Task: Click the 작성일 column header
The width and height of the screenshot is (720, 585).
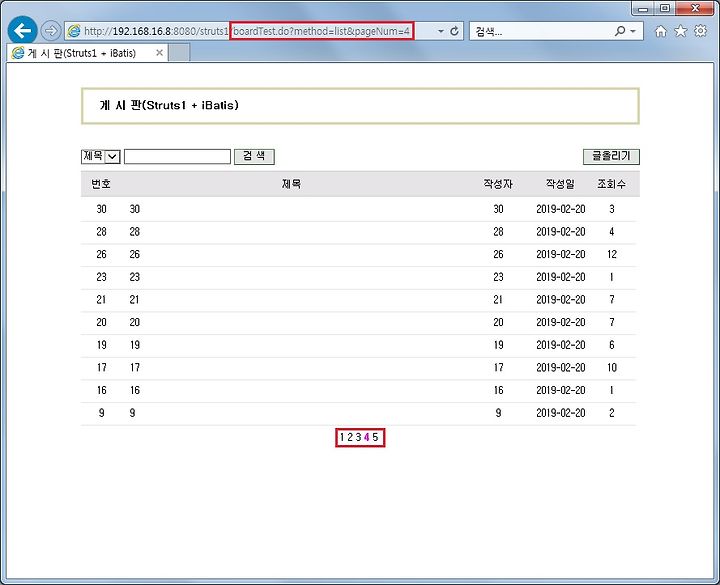Action: point(560,184)
